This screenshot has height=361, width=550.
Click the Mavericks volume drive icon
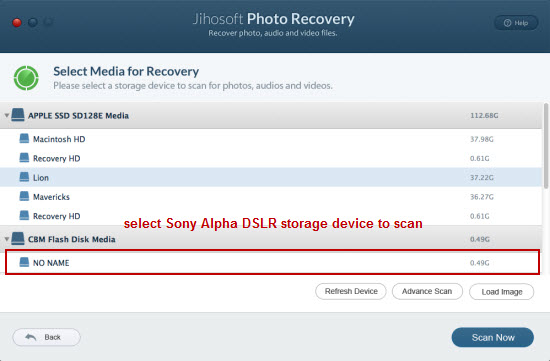(x=24, y=196)
